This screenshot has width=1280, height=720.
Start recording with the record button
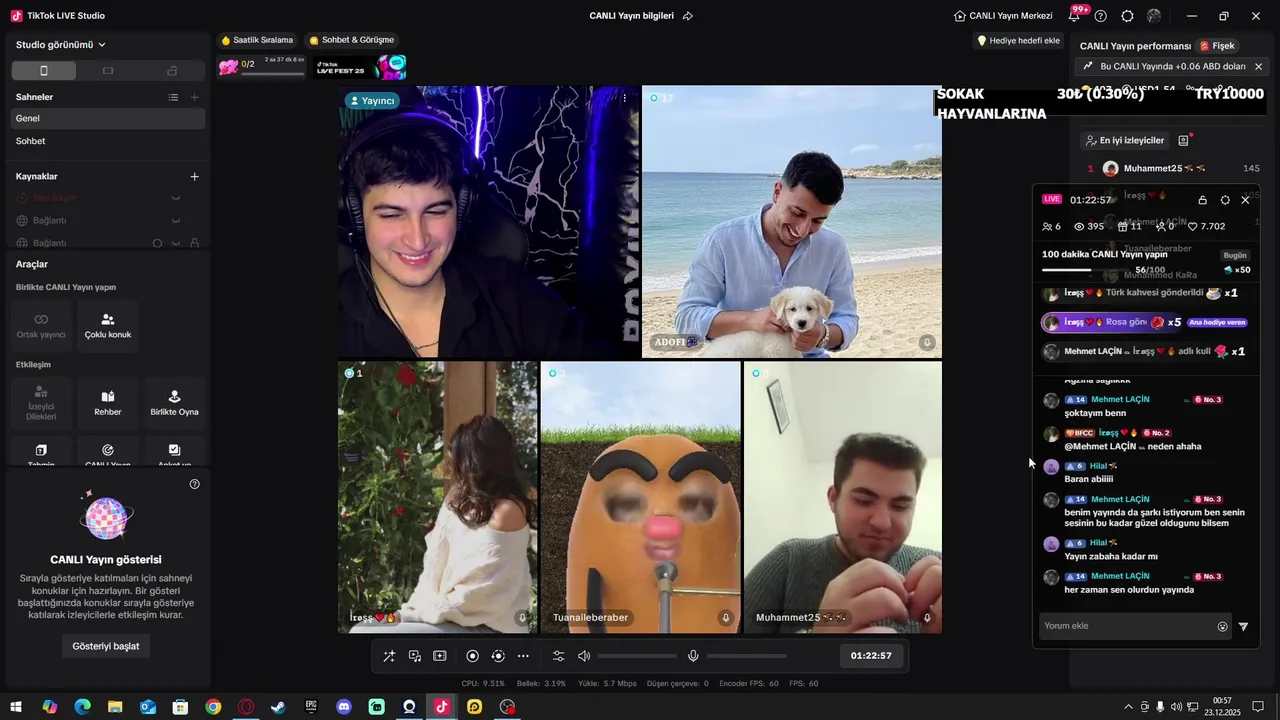tap(473, 656)
